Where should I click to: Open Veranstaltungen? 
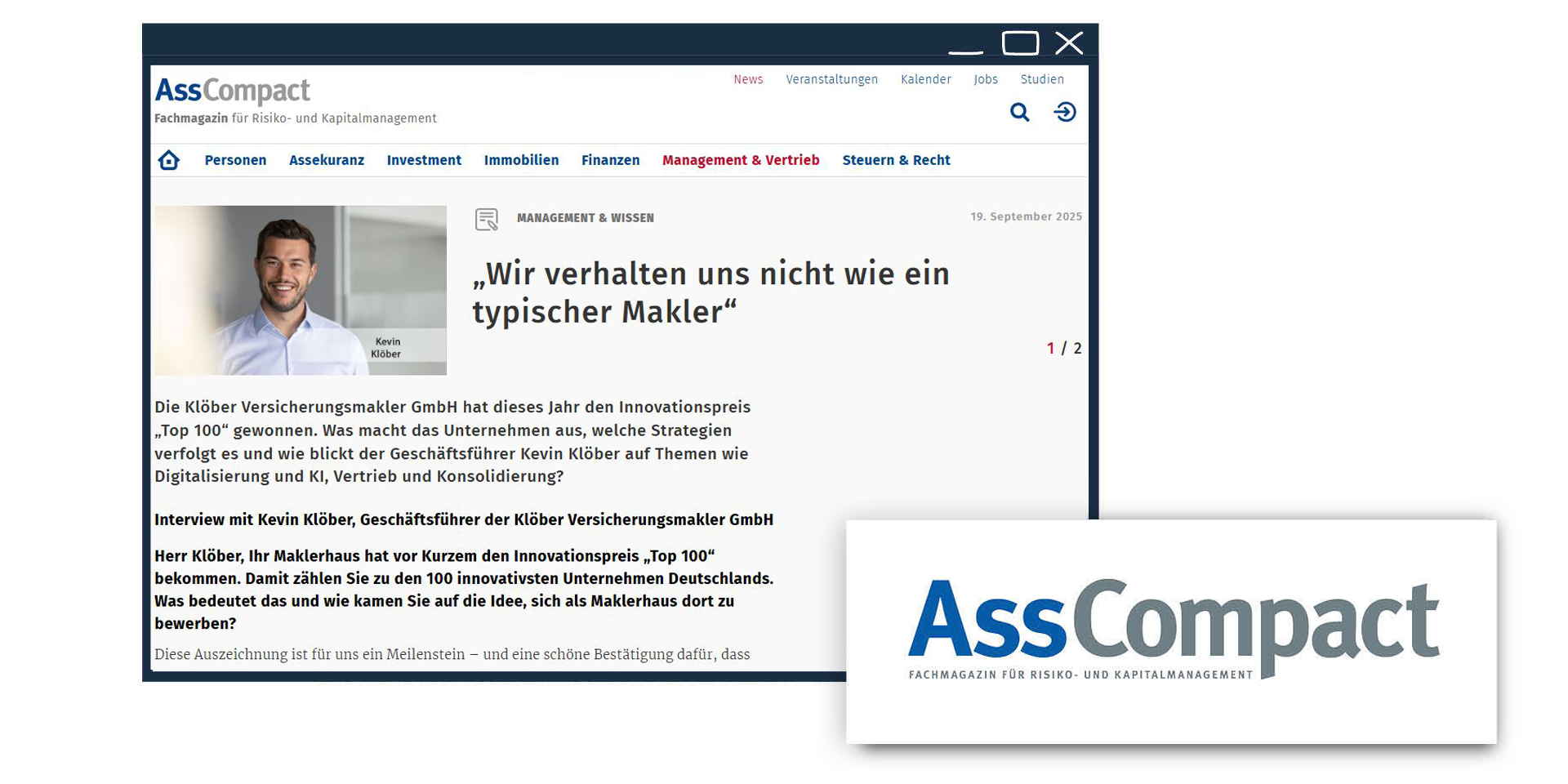click(831, 79)
